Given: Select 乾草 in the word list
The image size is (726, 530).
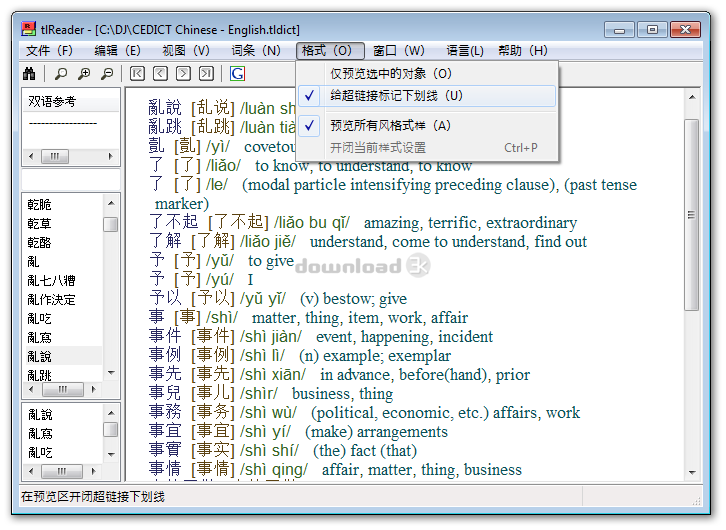Looking at the screenshot, I should (39, 224).
